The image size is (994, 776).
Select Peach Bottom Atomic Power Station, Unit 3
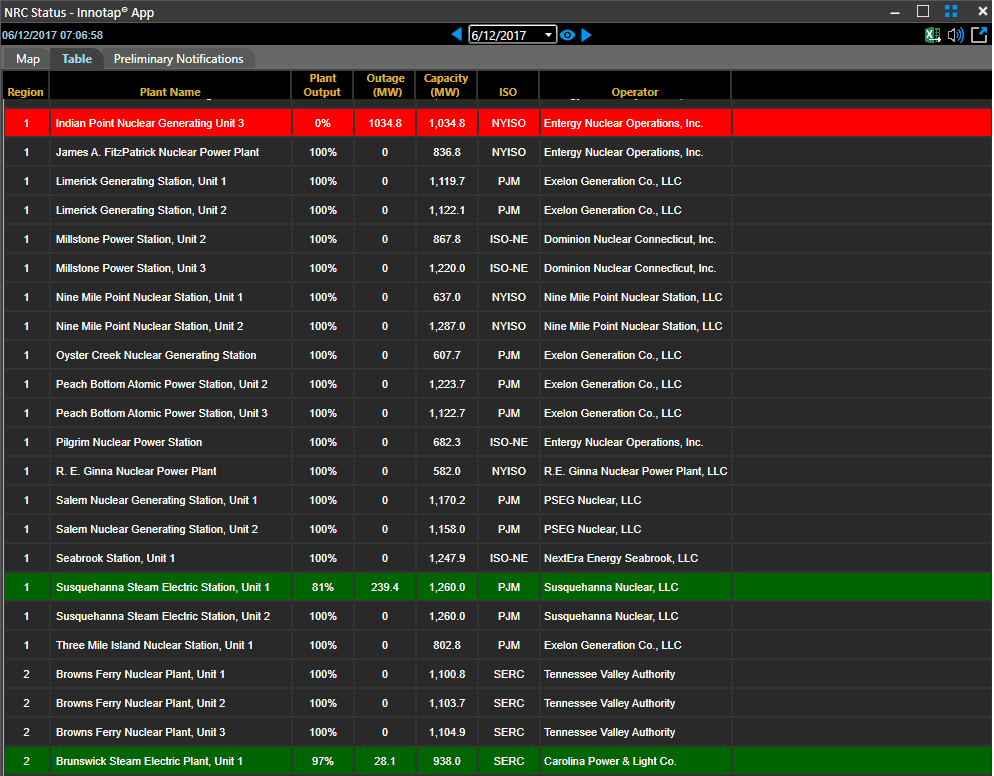(x=162, y=413)
